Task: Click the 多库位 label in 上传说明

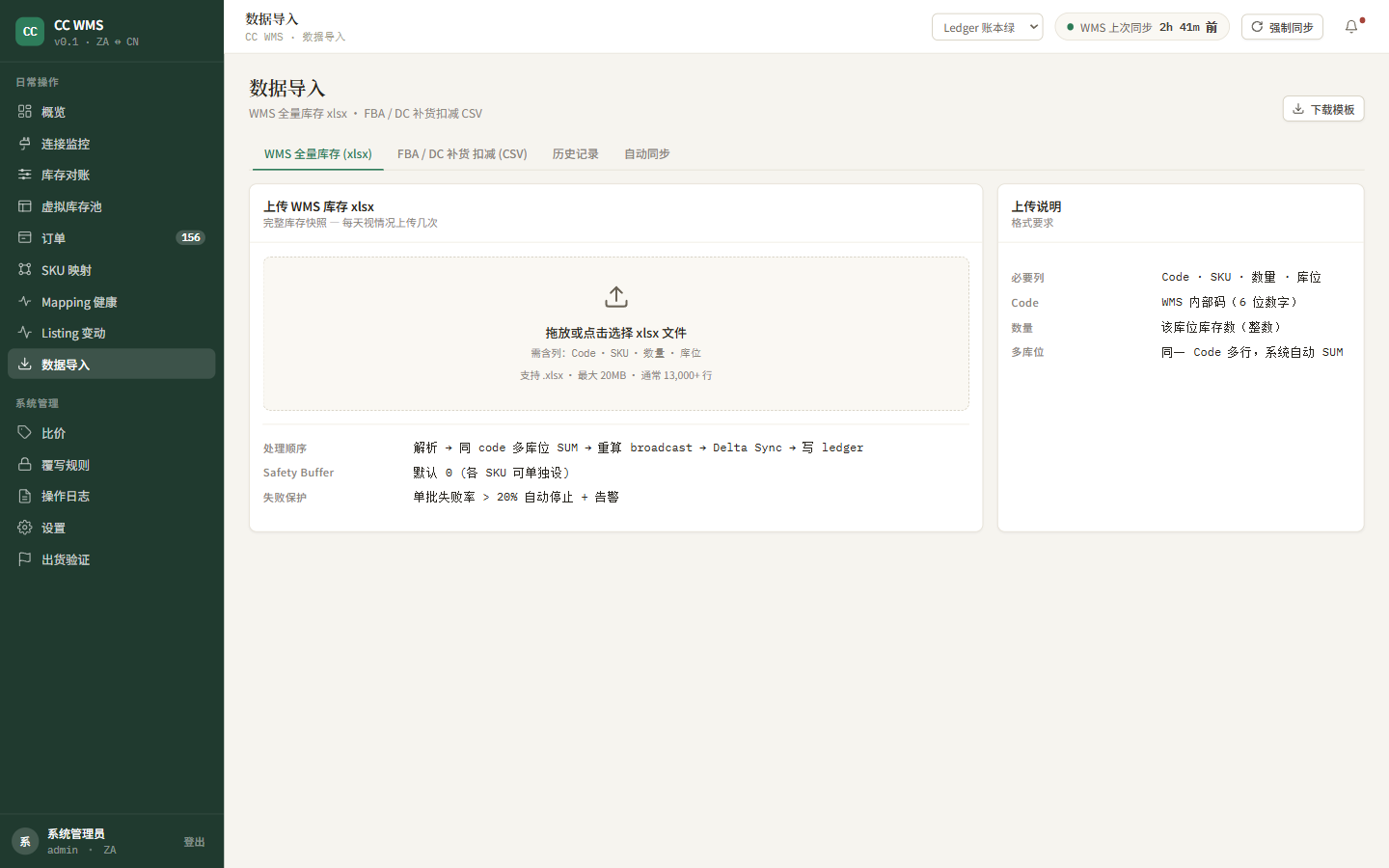Action: (x=1027, y=352)
